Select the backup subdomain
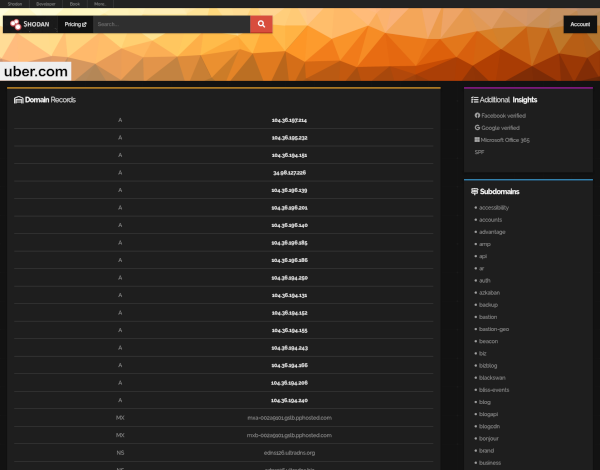Image resolution: width=600 pixels, height=470 pixels. point(488,305)
